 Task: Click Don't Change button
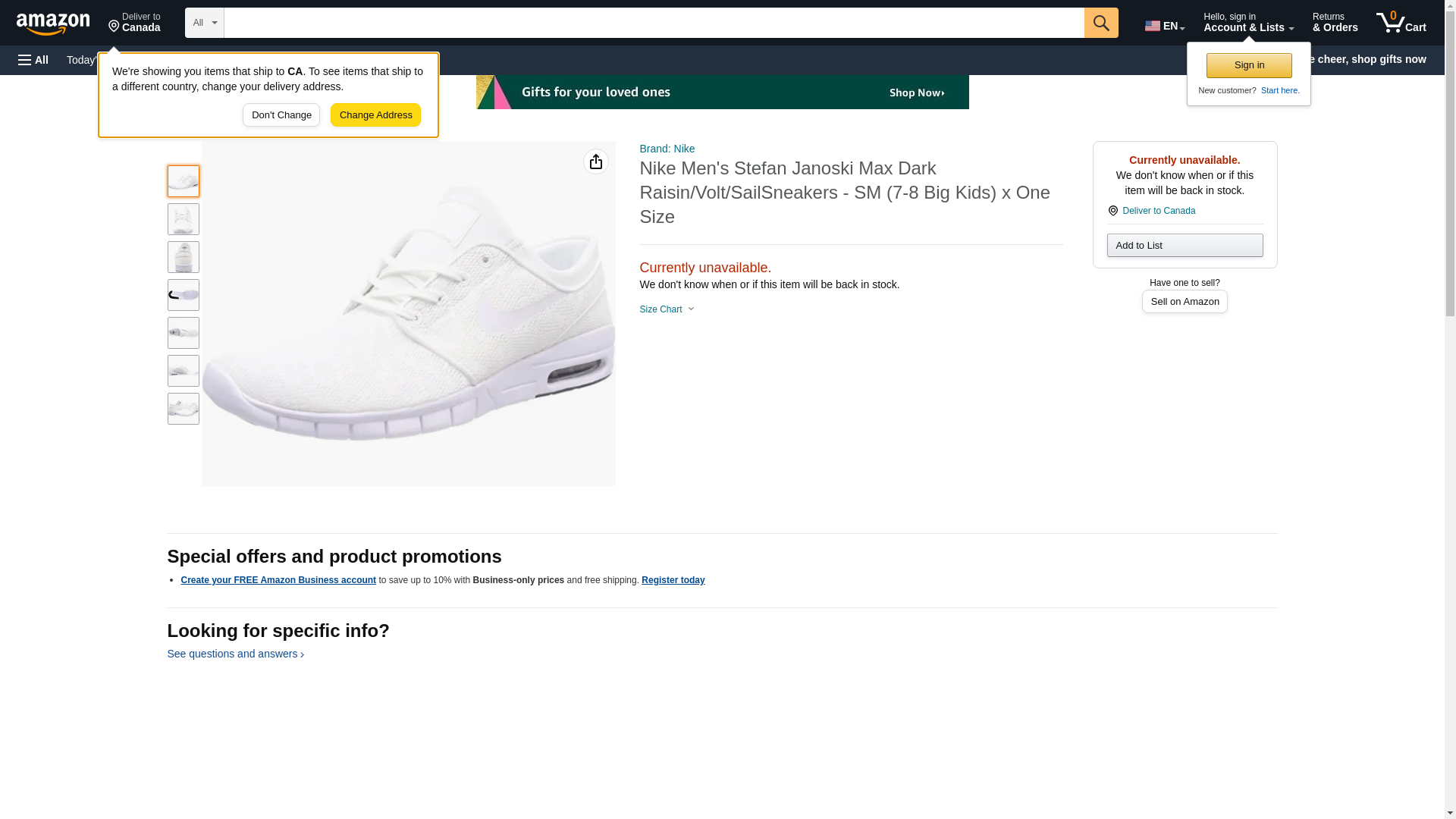(281, 115)
